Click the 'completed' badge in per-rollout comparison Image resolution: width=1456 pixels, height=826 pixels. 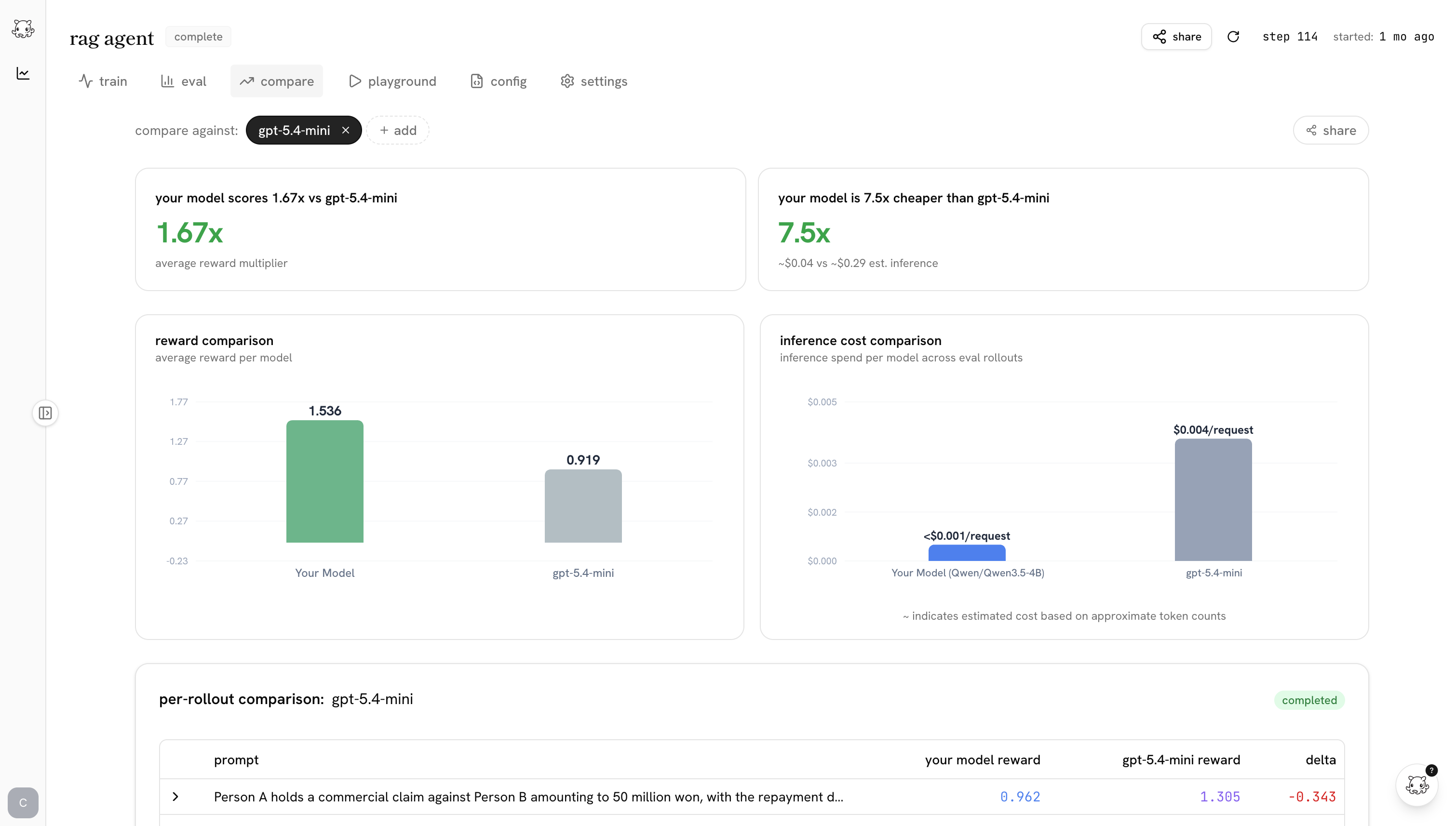(1309, 700)
